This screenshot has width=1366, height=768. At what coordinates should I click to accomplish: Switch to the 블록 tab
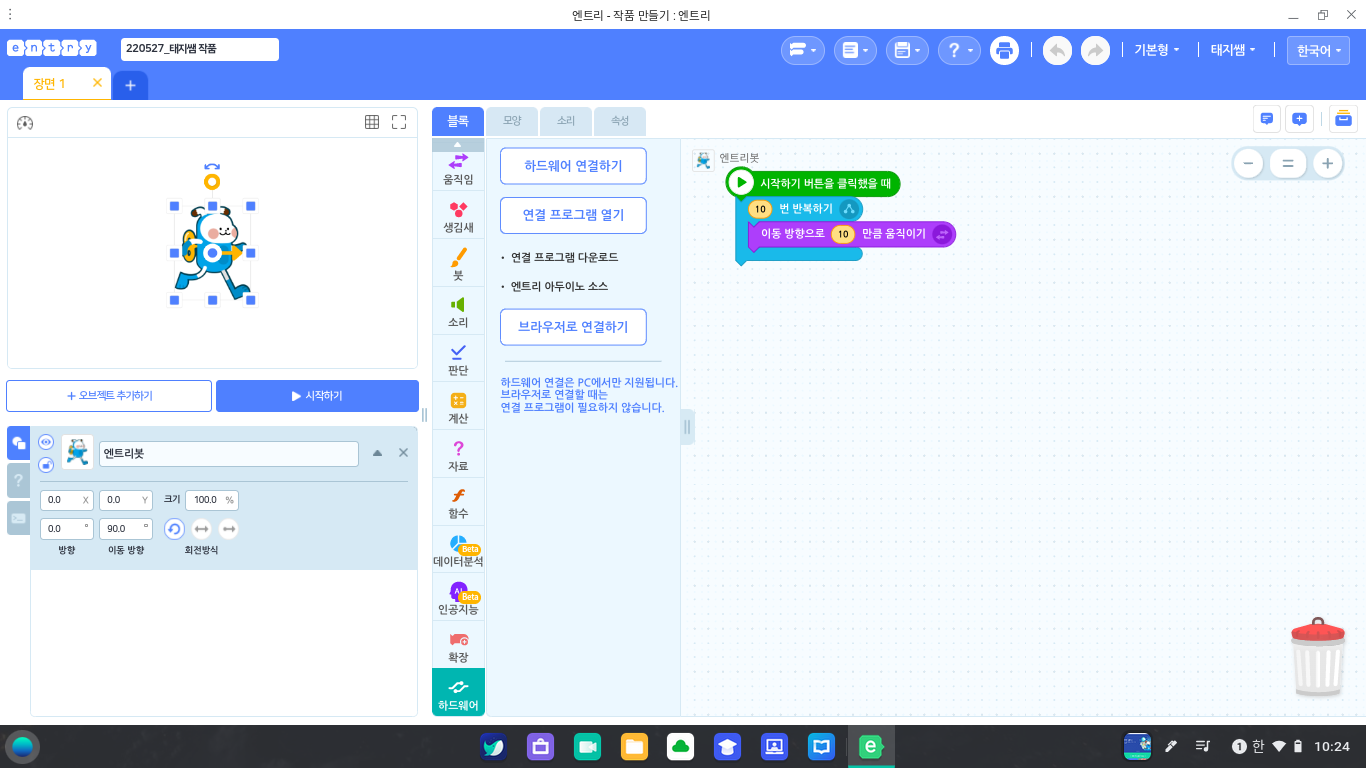[458, 121]
